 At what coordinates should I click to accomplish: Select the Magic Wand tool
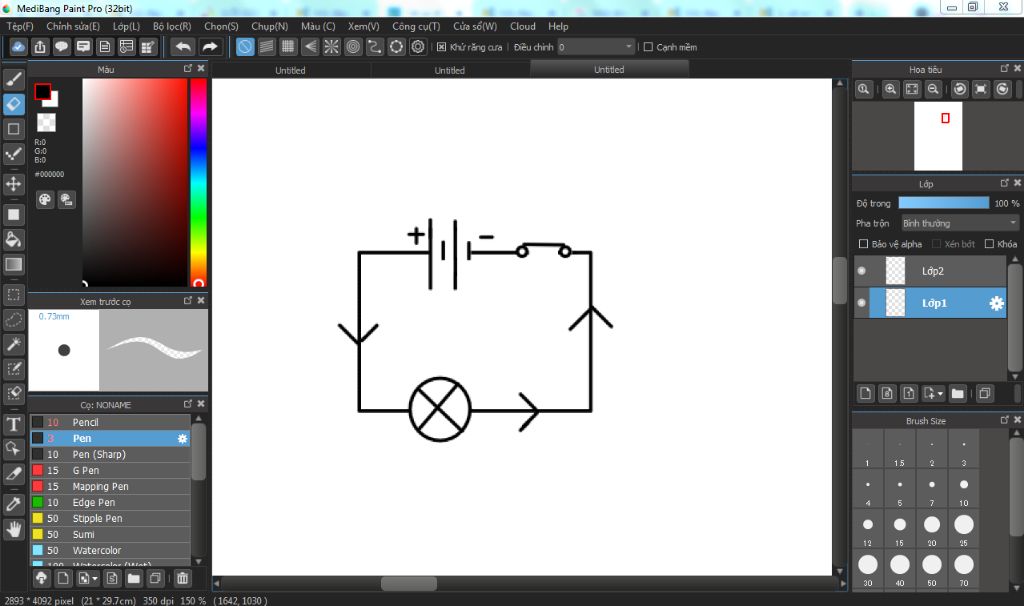(x=14, y=344)
